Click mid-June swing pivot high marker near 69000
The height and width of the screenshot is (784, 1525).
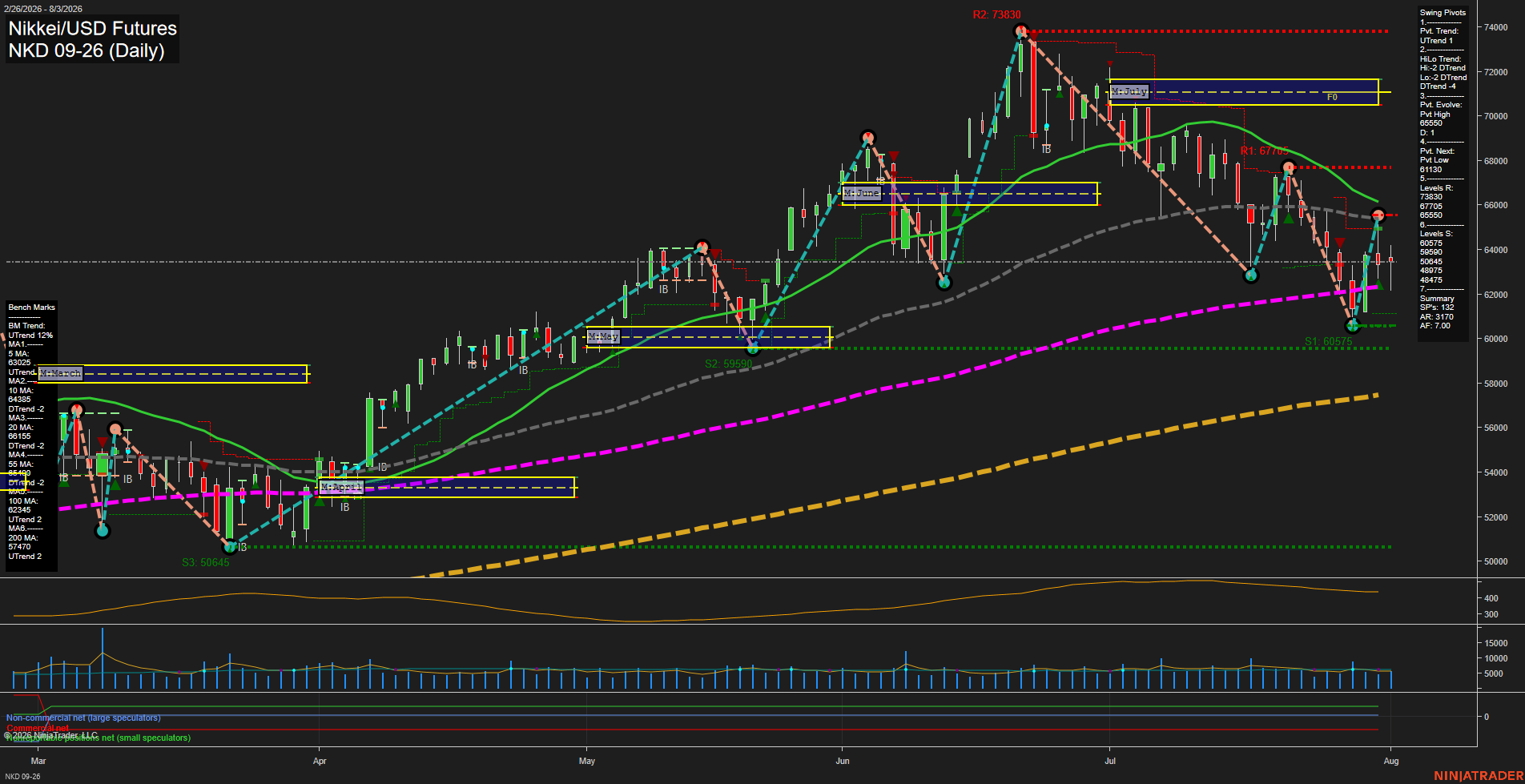867,138
